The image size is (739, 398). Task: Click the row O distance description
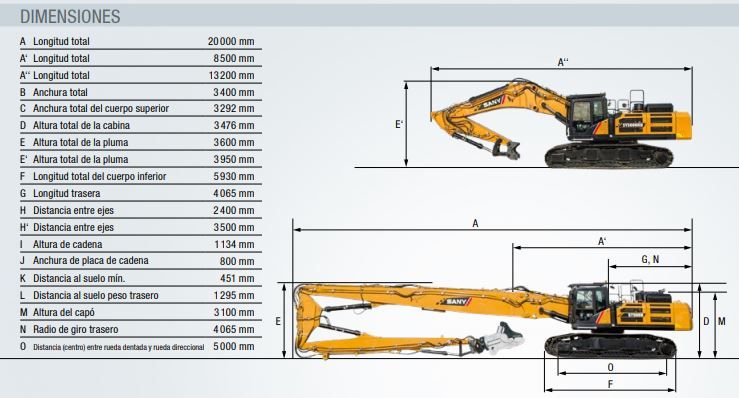[x=118, y=347]
